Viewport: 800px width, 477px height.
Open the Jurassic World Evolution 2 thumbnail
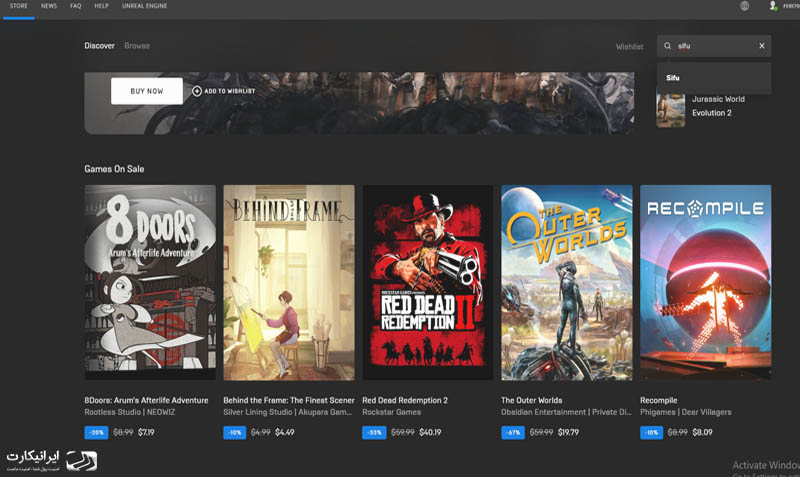[x=670, y=109]
